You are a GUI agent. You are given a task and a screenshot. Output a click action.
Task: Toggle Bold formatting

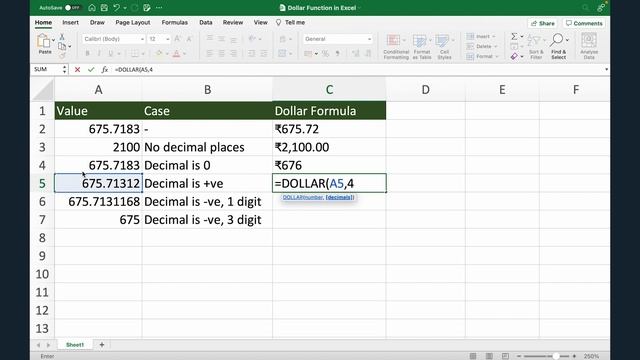87,53
